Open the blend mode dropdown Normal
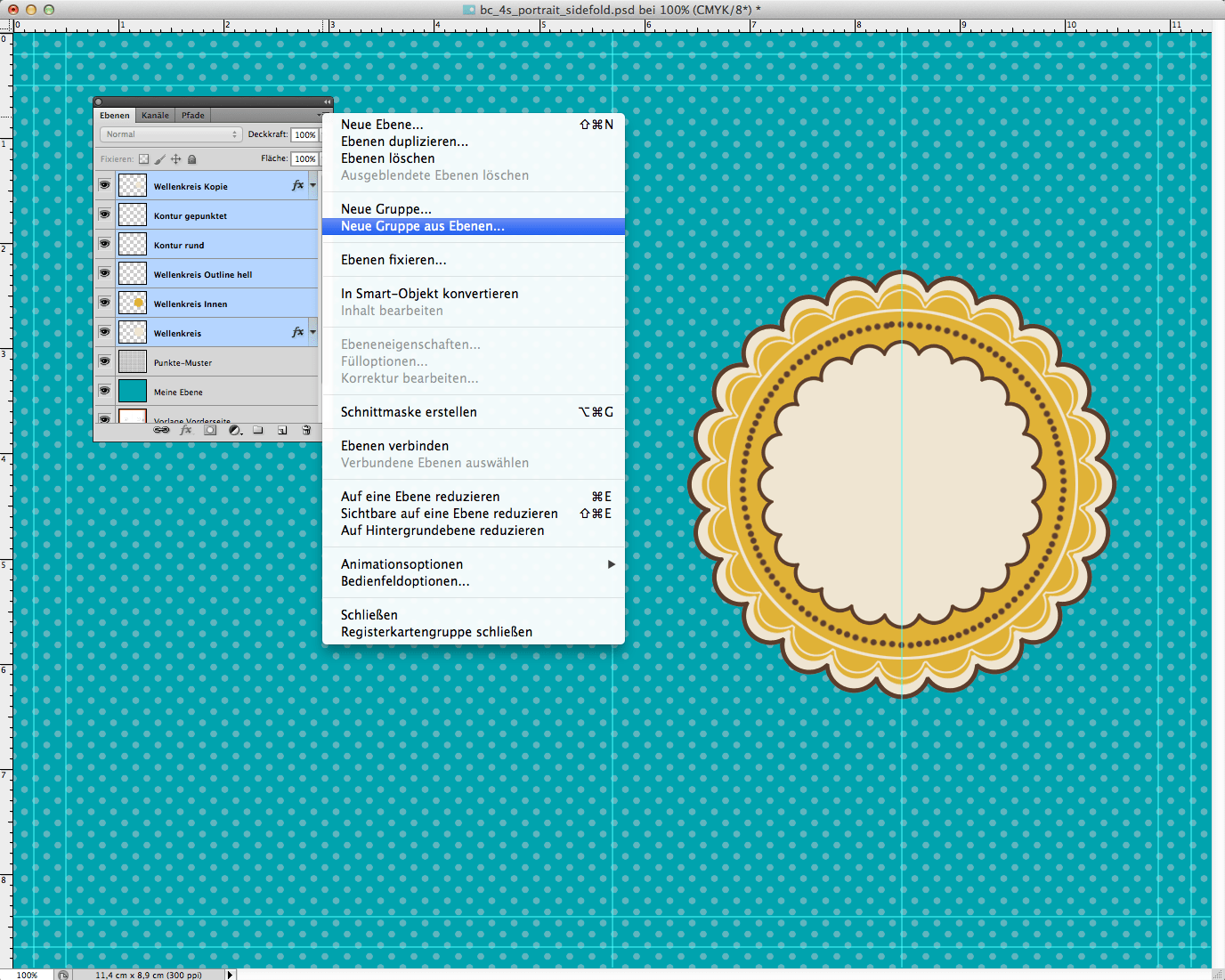 170,134
